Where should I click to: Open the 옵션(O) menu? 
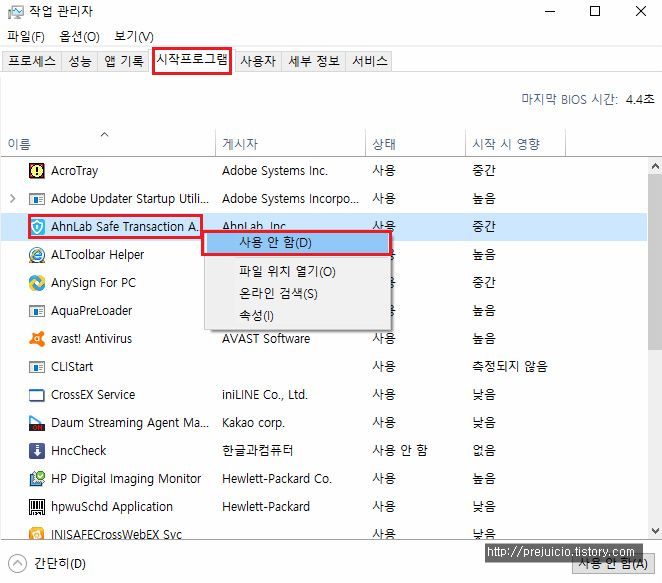click(79, 37)
